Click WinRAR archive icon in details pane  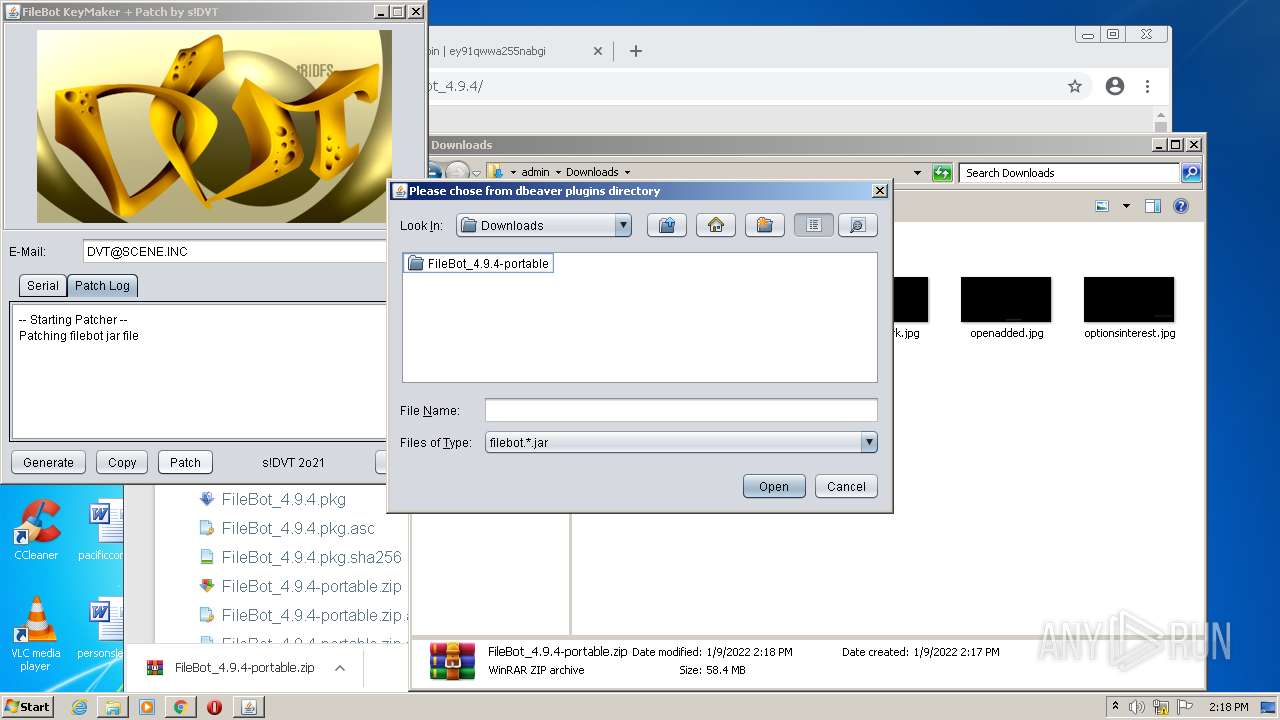pos(452,660)
